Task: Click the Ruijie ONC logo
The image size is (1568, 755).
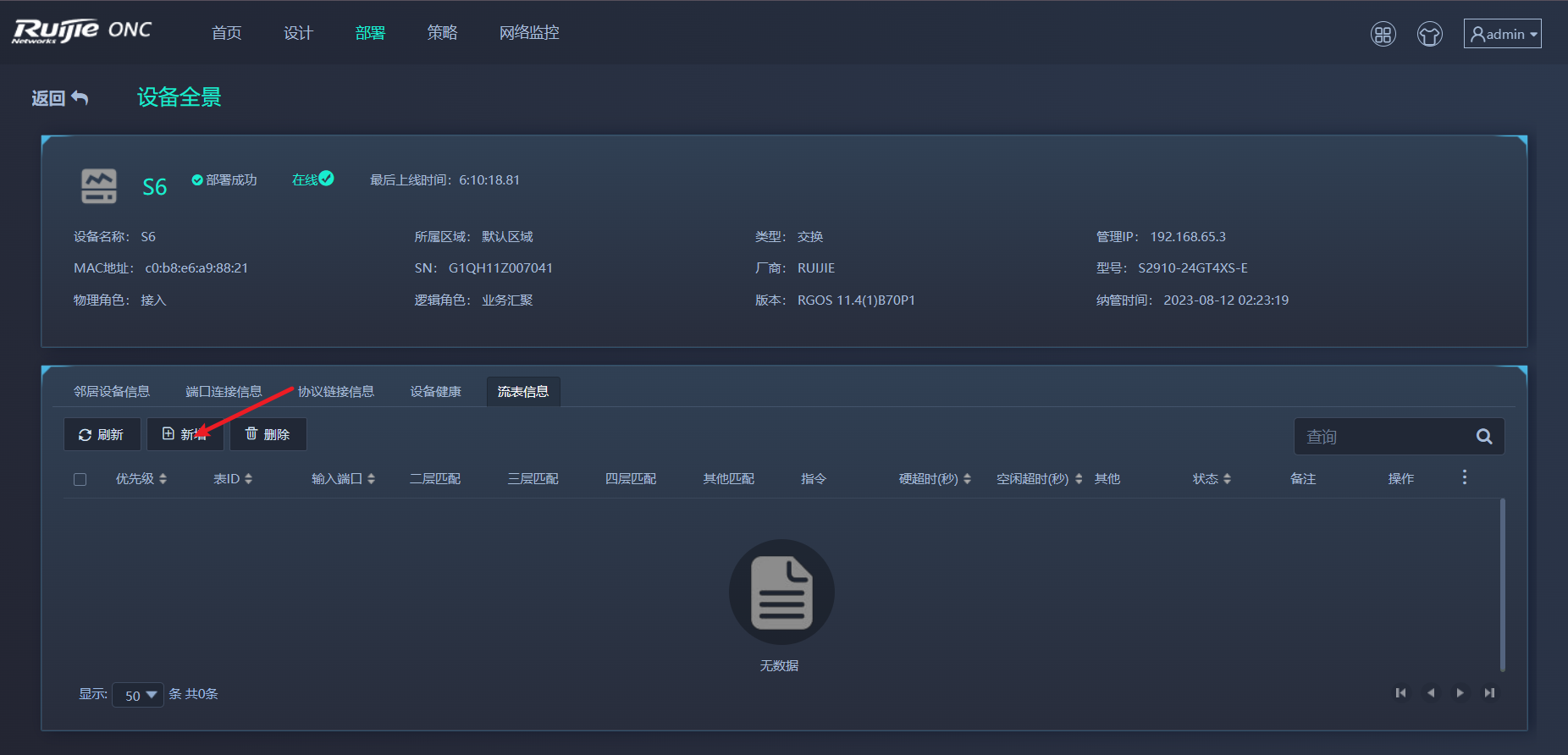Action: pos(82,31)
